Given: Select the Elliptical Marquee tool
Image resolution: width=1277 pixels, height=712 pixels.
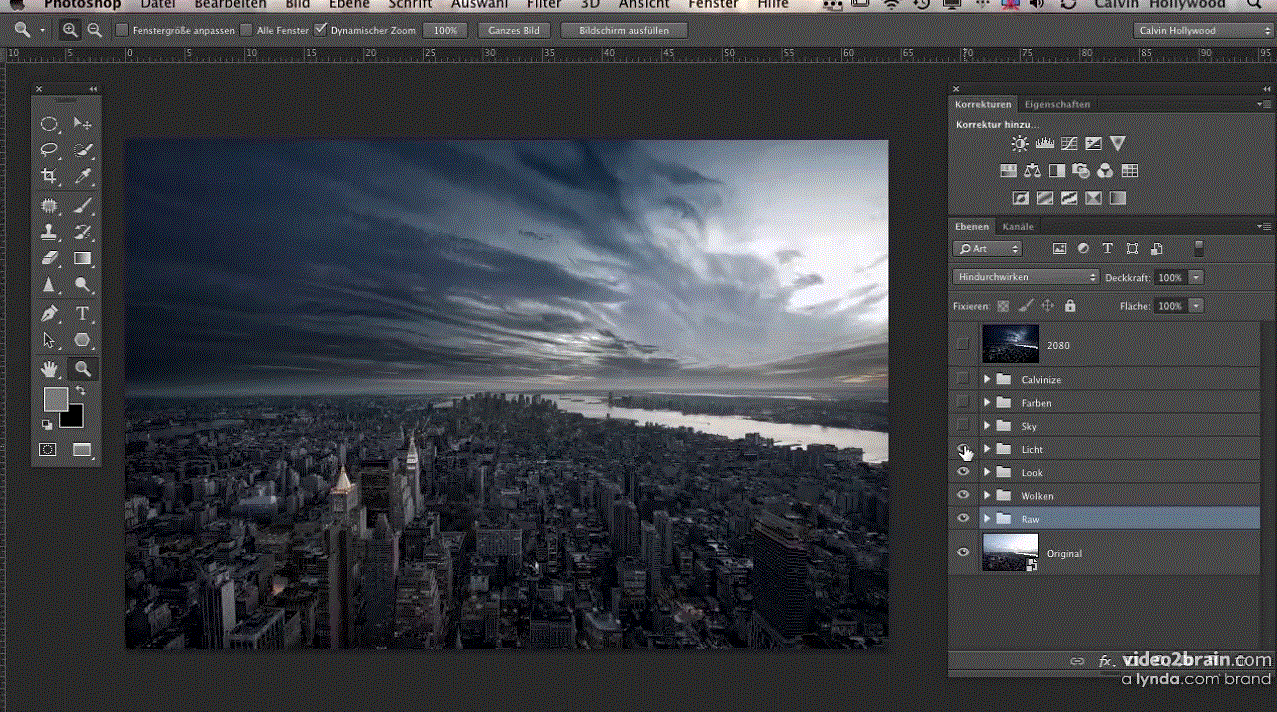Looking at the screenshot, I should 48,124.
